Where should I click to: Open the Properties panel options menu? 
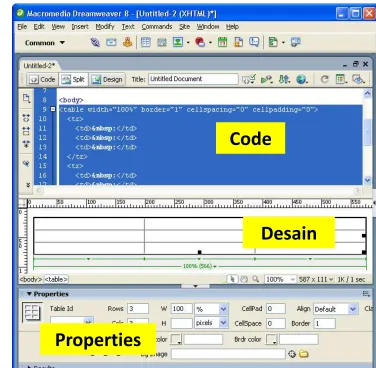coord(366,294)
